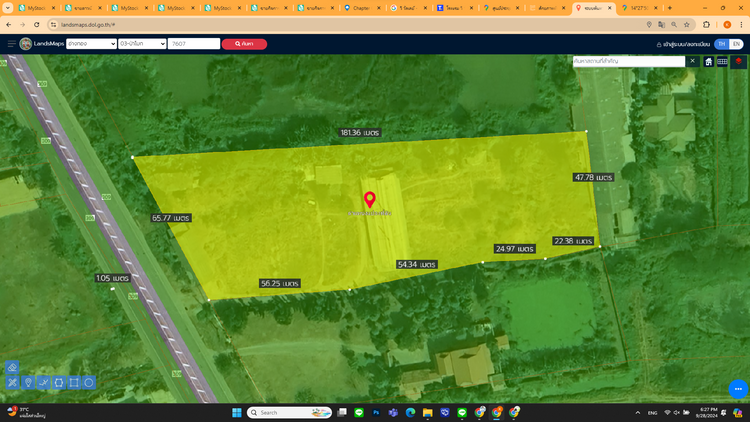750x422 pixels.
Task: Click the red location pin on parcel
Action: (369, 199)
